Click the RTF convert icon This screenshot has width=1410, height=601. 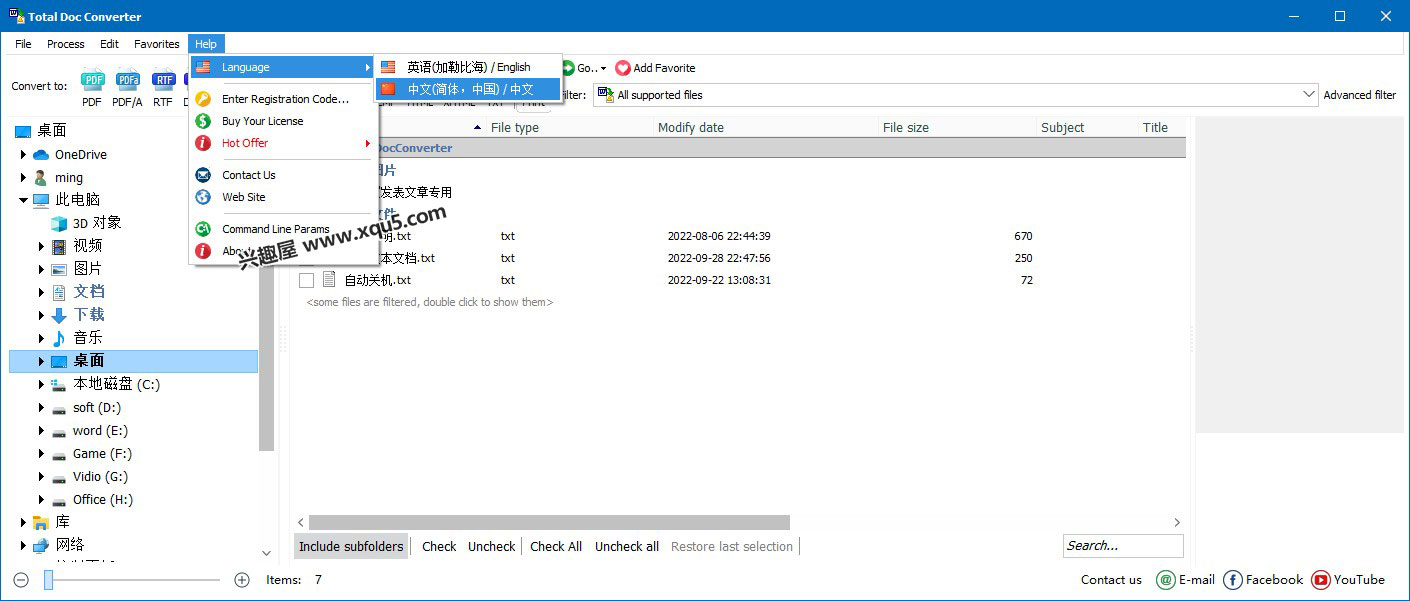coord(163,81)
